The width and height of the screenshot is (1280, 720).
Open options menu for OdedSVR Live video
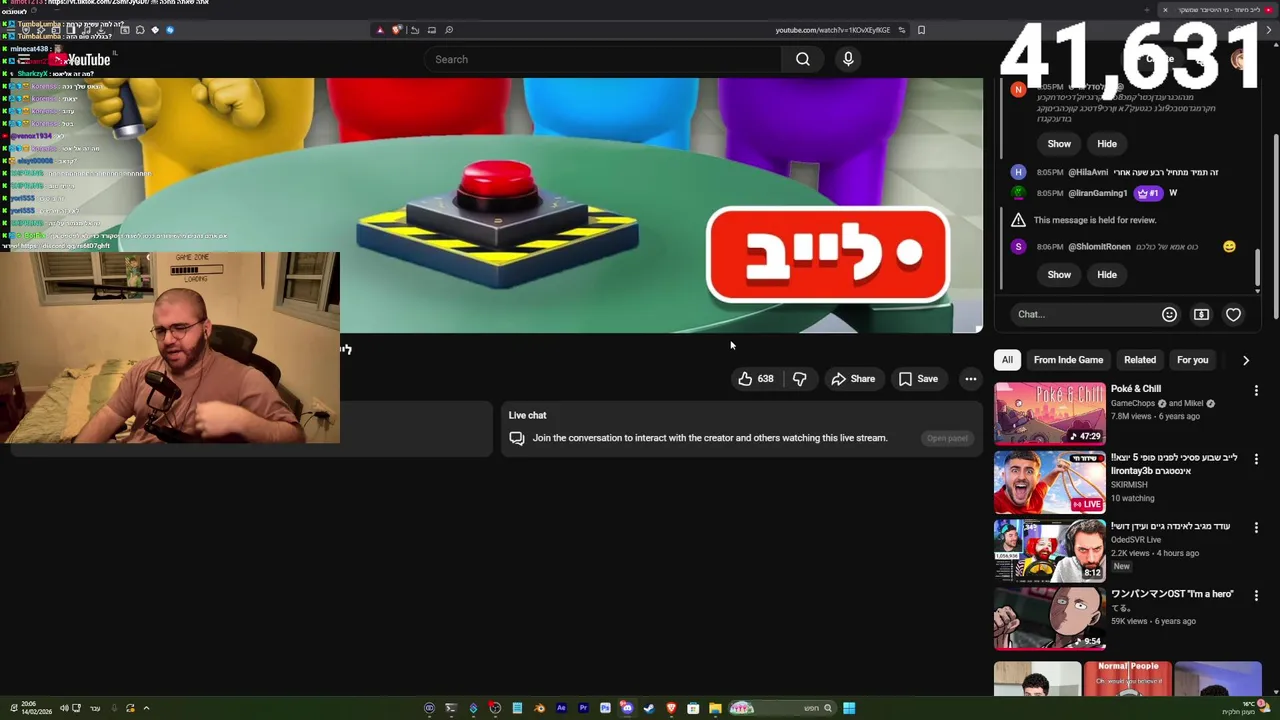1256,527
